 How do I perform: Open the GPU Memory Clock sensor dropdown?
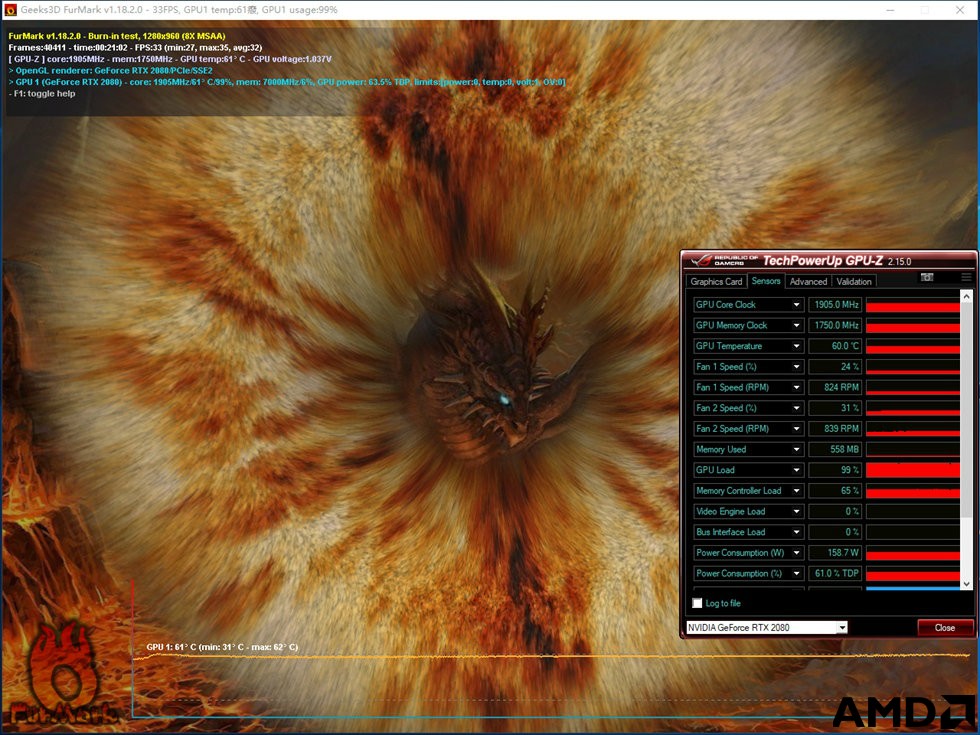(797, 326)
